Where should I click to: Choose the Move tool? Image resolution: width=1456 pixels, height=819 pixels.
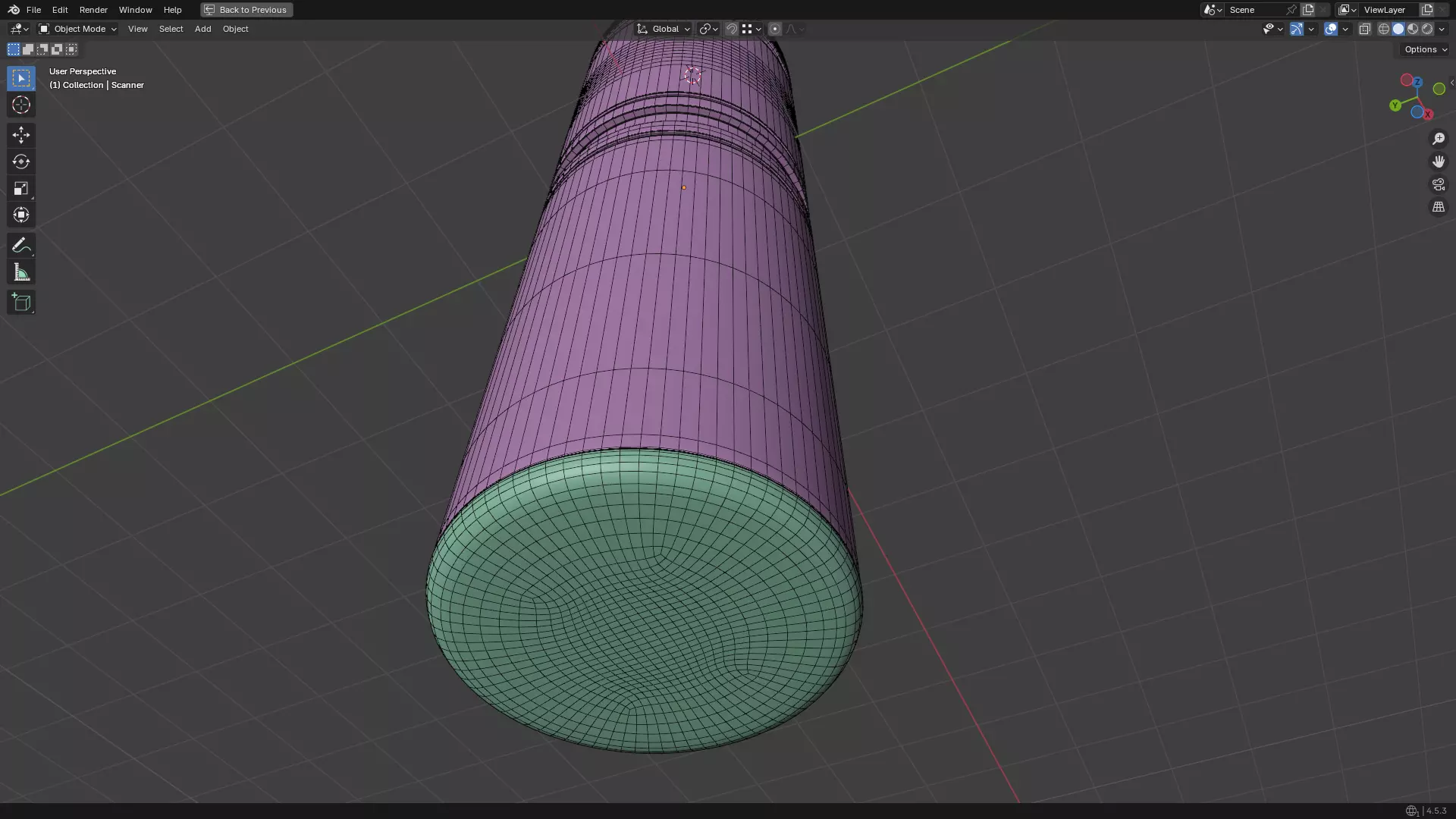pyautogui.click(x=21, y=135)
